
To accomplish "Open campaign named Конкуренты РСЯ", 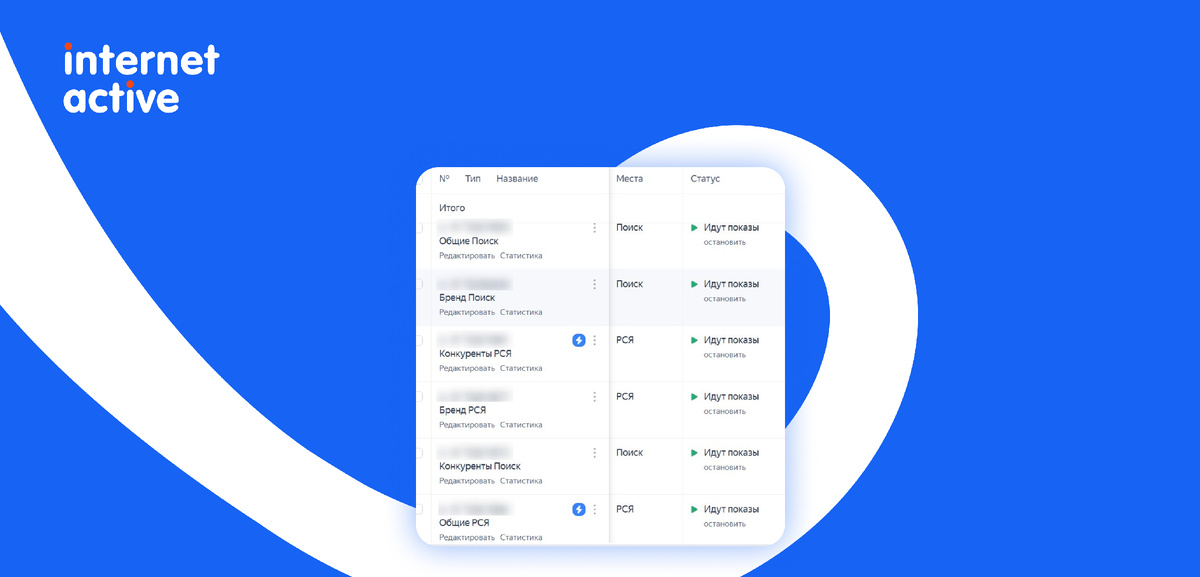I will point(476,354).
